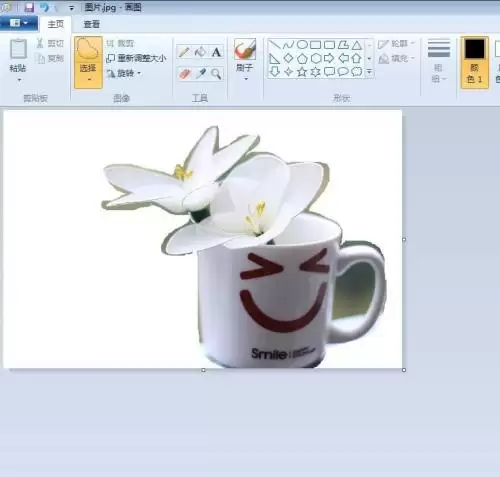Screen dimensions: 500x477
Task: Click the canvas bottom-right corner resize handle
Action: coord(404,370)
